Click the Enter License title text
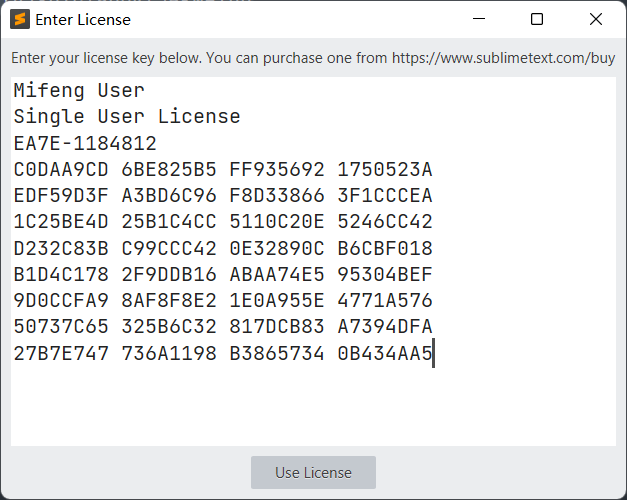The width and height of the screenshot is (627, 500). coord(83,19)
